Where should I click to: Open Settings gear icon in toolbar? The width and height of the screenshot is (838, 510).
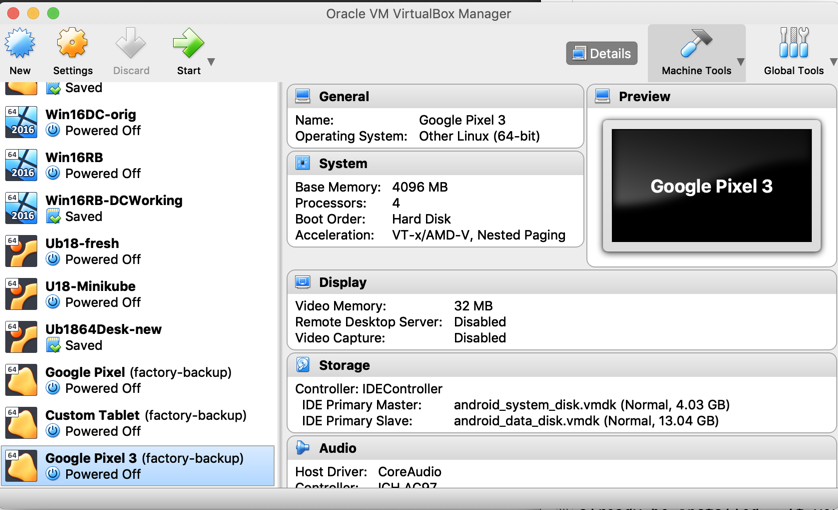[x=72, y=45]
